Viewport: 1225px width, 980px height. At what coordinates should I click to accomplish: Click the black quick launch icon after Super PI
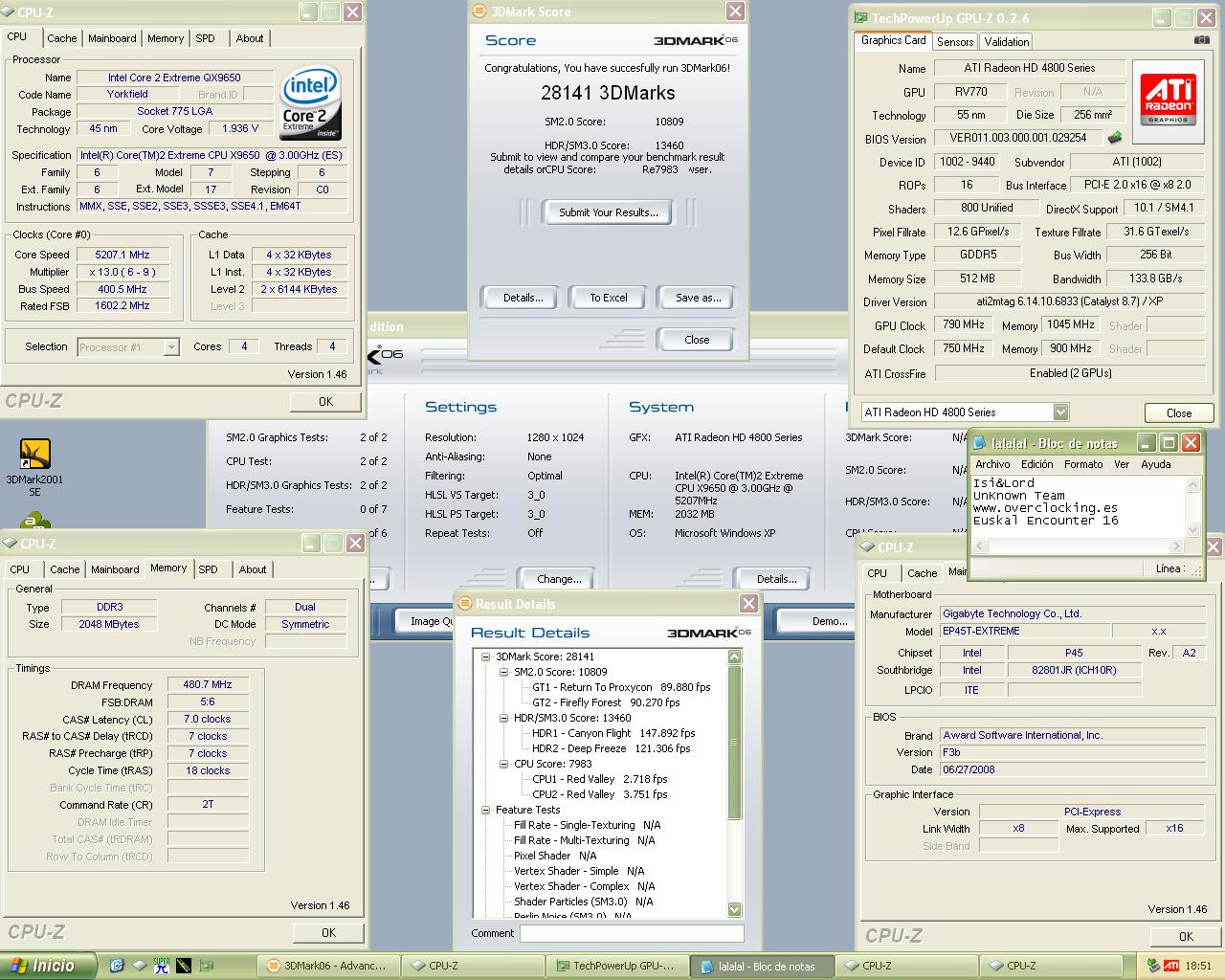tap(184, 966)
